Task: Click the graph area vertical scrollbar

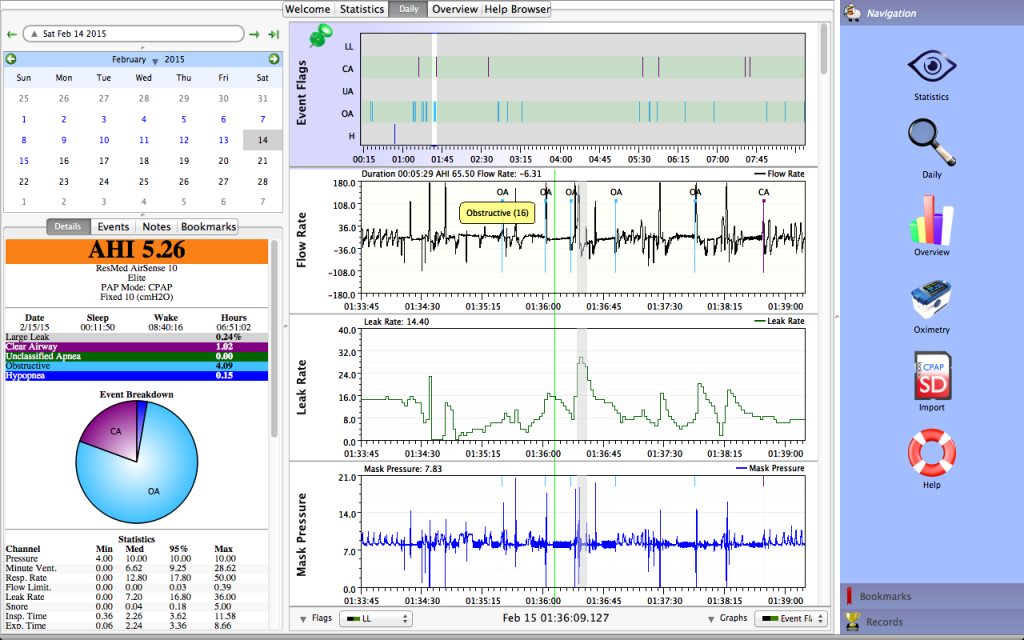Action: 824,50
